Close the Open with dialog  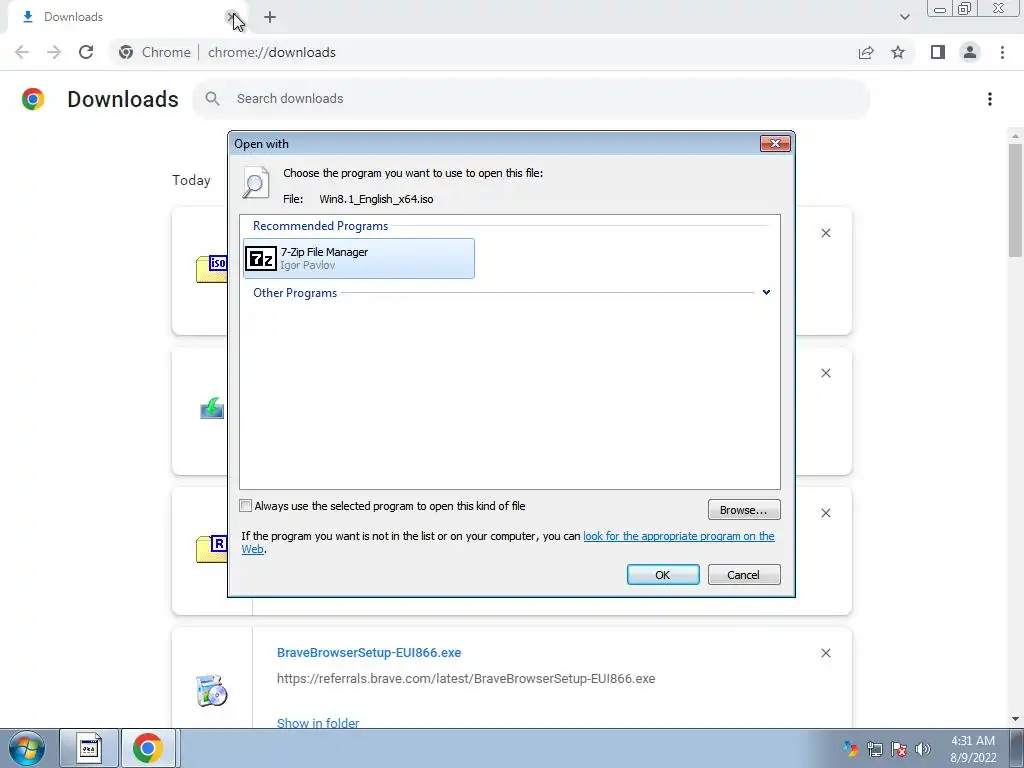(x=775, y=144)
